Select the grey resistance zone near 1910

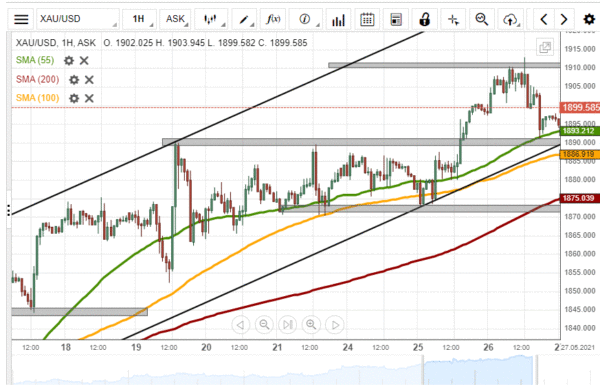[444, 65]
